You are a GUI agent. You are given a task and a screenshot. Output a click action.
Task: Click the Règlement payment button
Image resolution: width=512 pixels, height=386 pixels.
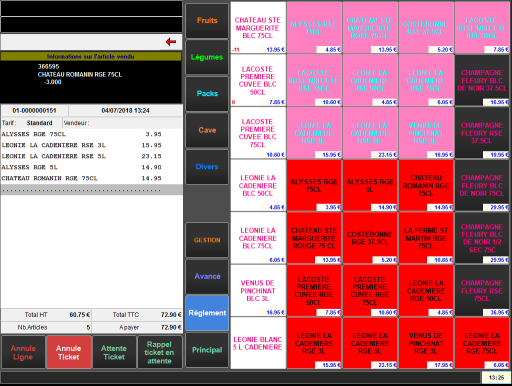coord(207,313)
